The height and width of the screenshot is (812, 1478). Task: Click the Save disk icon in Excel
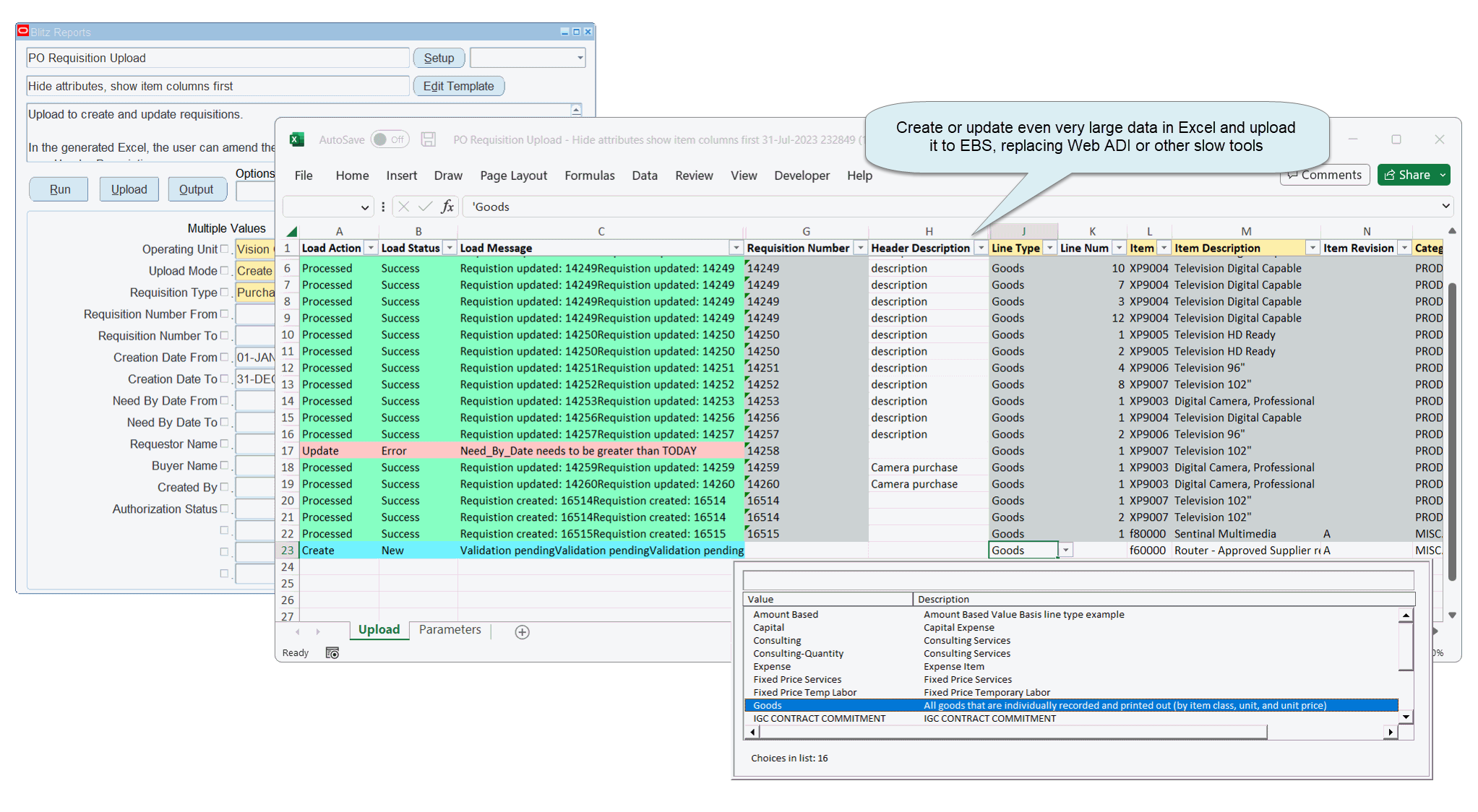(x=429, y=139)
